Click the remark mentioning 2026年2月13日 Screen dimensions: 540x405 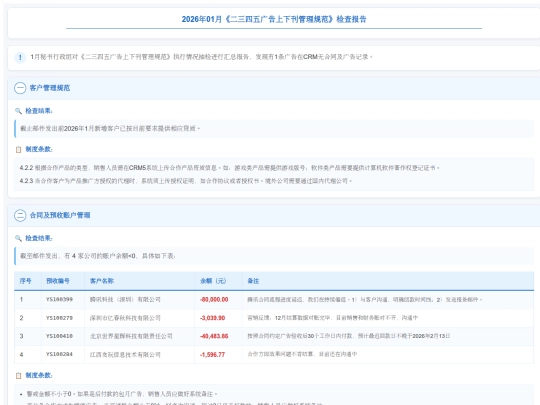(349, 336)
